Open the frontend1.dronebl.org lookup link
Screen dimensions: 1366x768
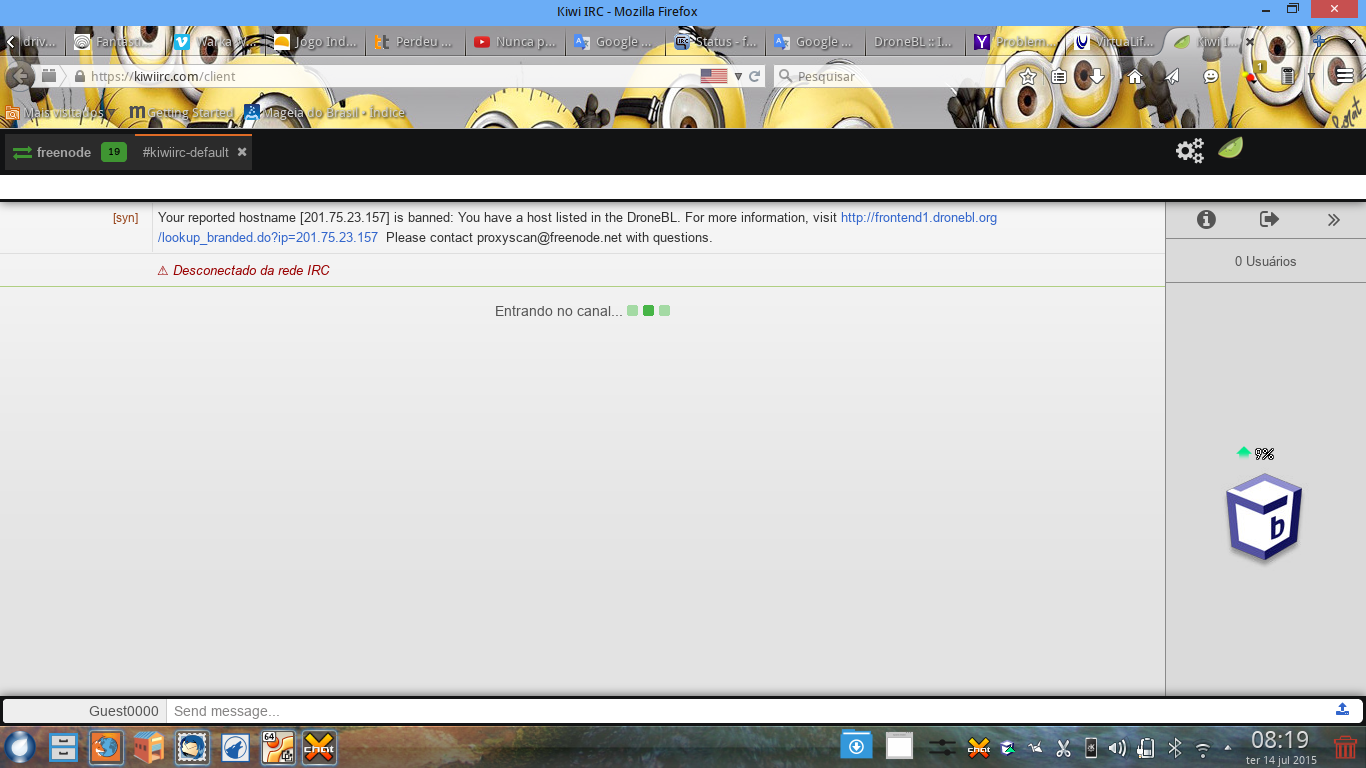point(918,217)
